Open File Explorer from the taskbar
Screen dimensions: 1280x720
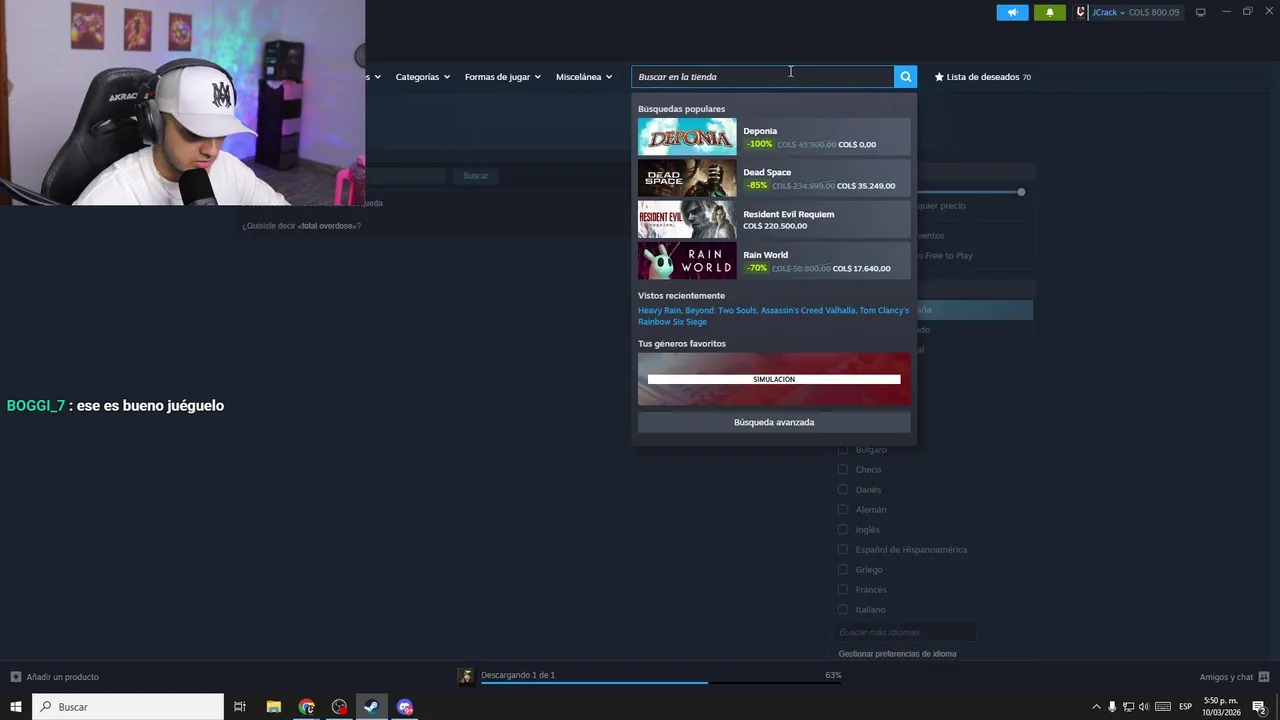[x=273, y=707]
